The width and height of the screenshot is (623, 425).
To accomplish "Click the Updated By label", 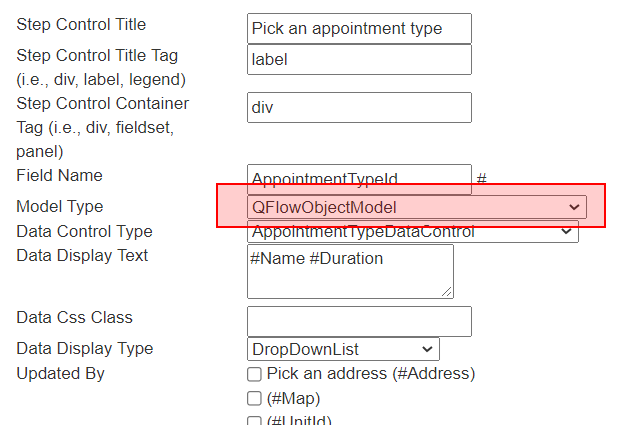I will 60,373.
